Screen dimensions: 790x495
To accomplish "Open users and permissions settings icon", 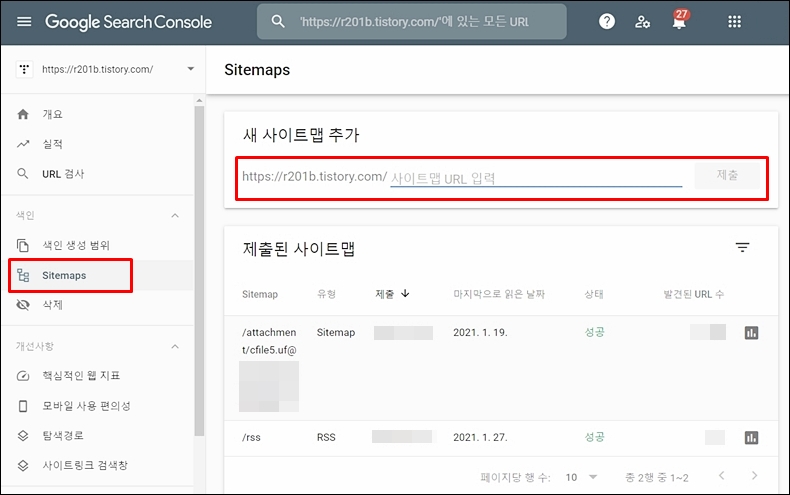I will pyautogui.click(x=642, y=22).
